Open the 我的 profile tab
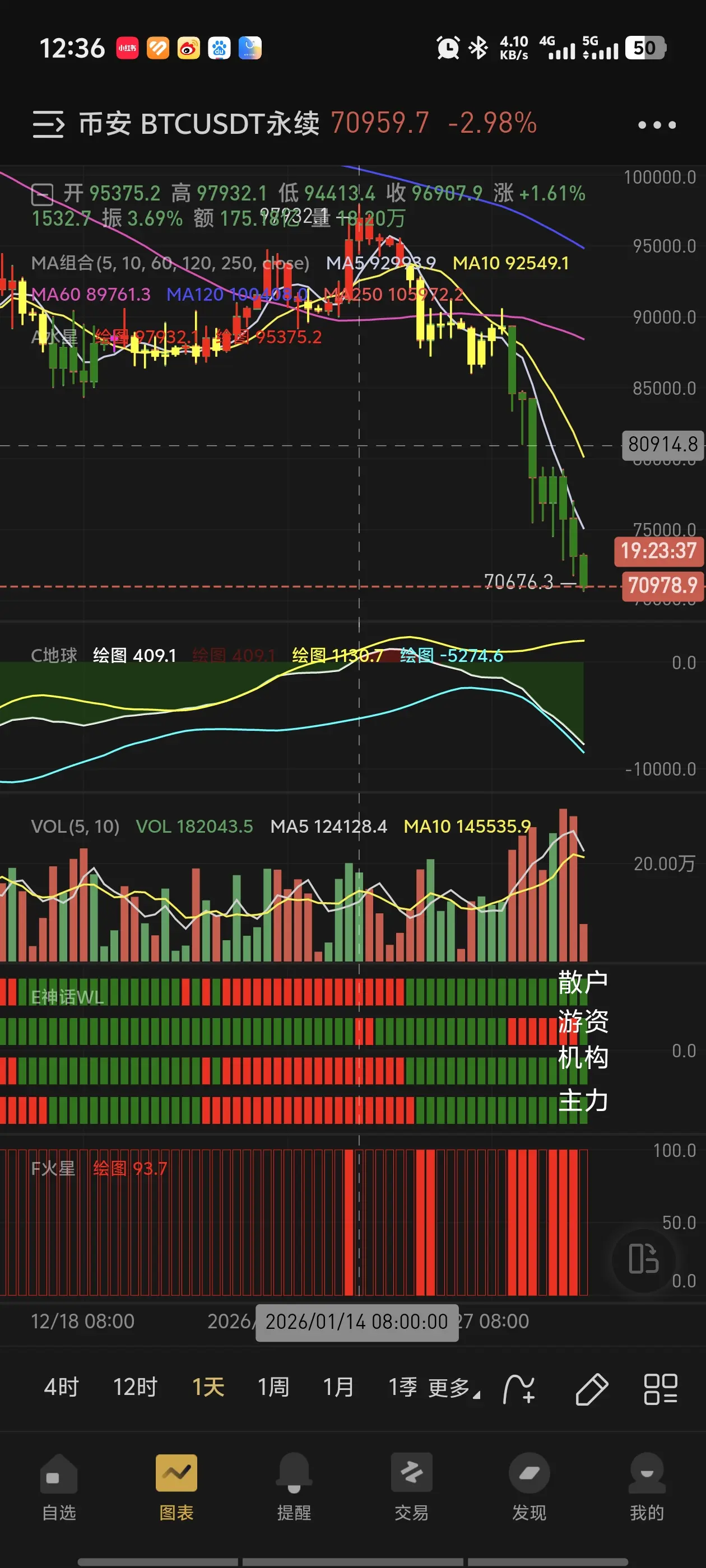Viewport: 706px width, 1568px height. click(647, 1487)
